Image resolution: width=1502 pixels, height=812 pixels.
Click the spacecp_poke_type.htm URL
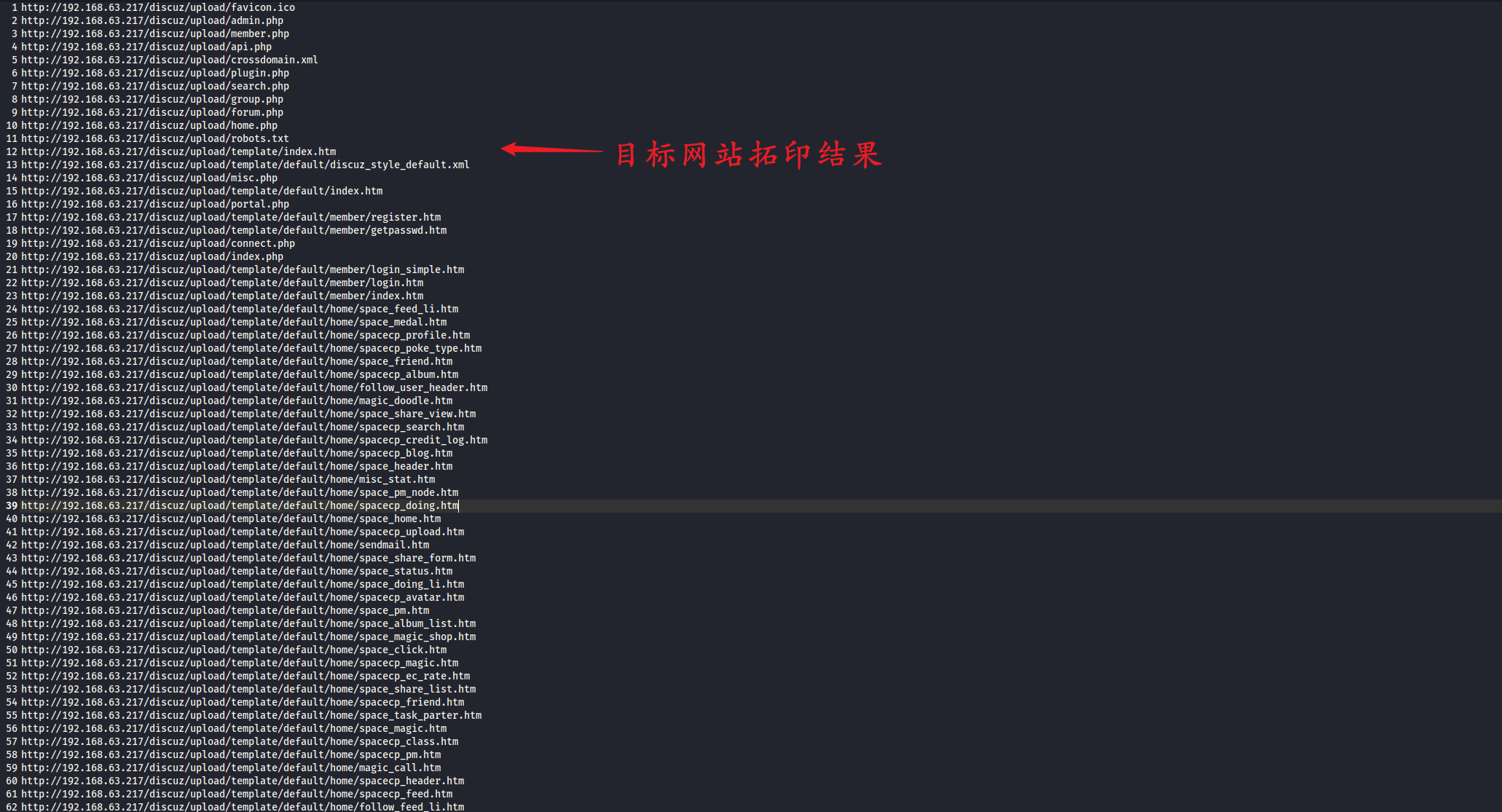[251, 348]
